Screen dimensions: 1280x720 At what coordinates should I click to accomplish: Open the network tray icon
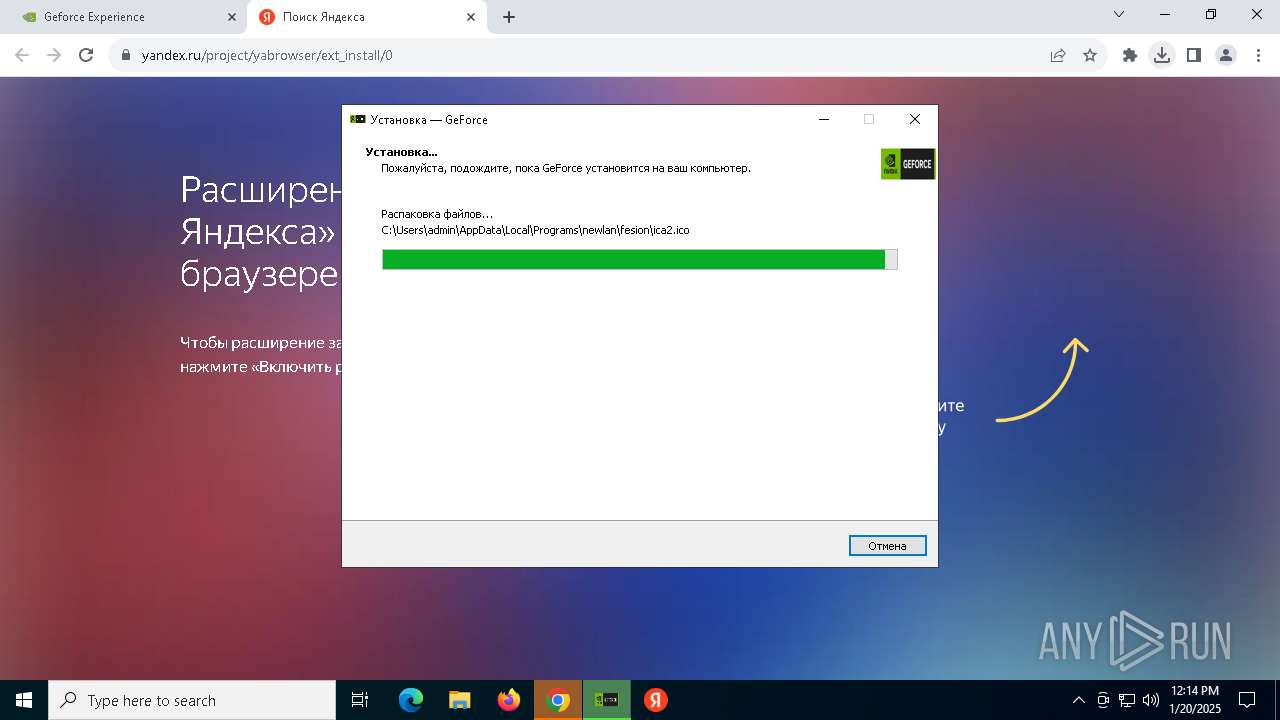1127,700
